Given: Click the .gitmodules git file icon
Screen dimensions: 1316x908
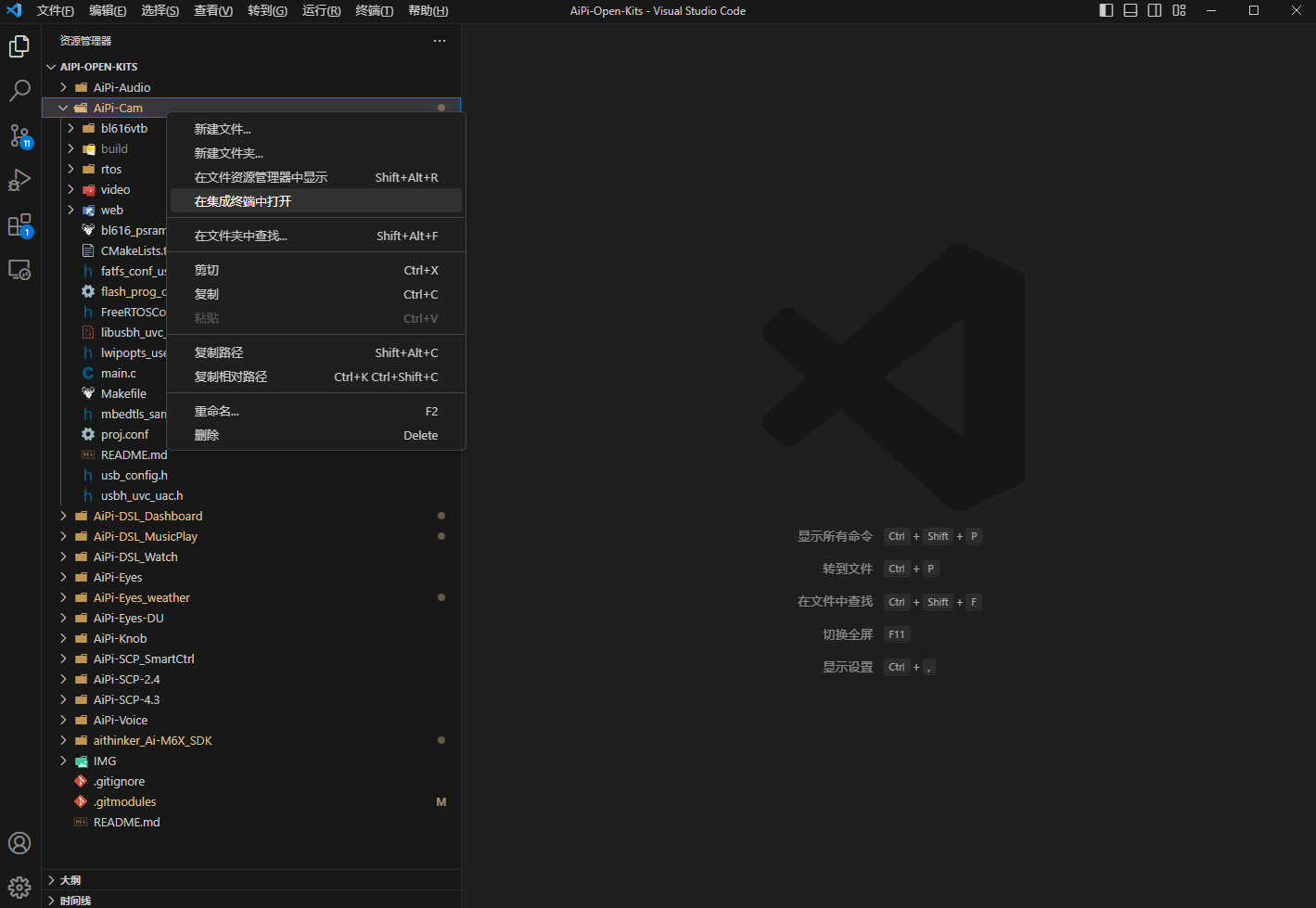Looking at the screenshot, I should click(x=81, y=801).
